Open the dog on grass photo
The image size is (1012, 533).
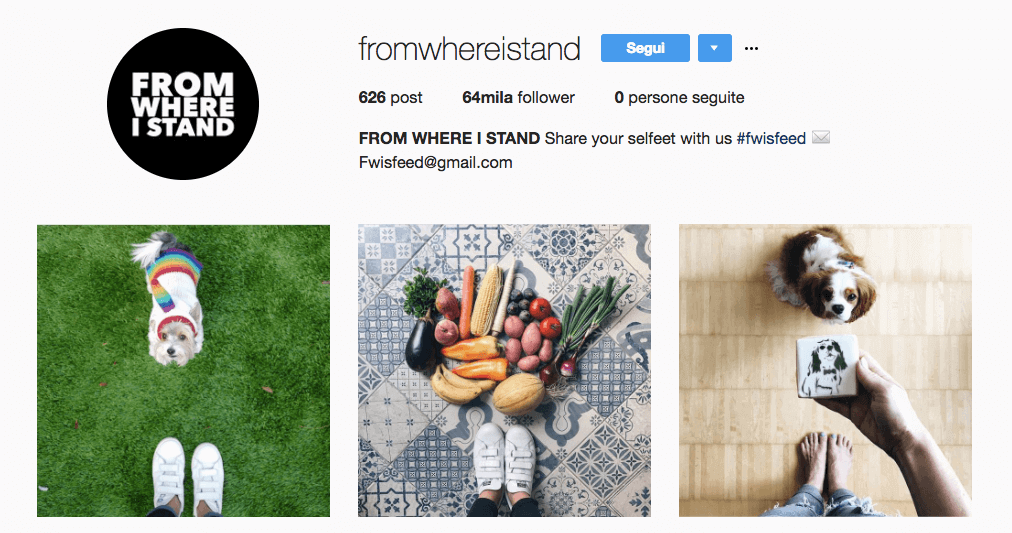183,370
